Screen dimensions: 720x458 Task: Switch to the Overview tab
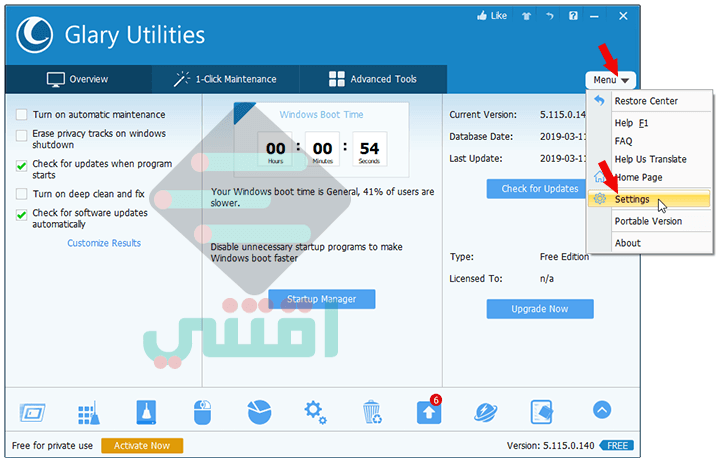(x=78, y=79)
